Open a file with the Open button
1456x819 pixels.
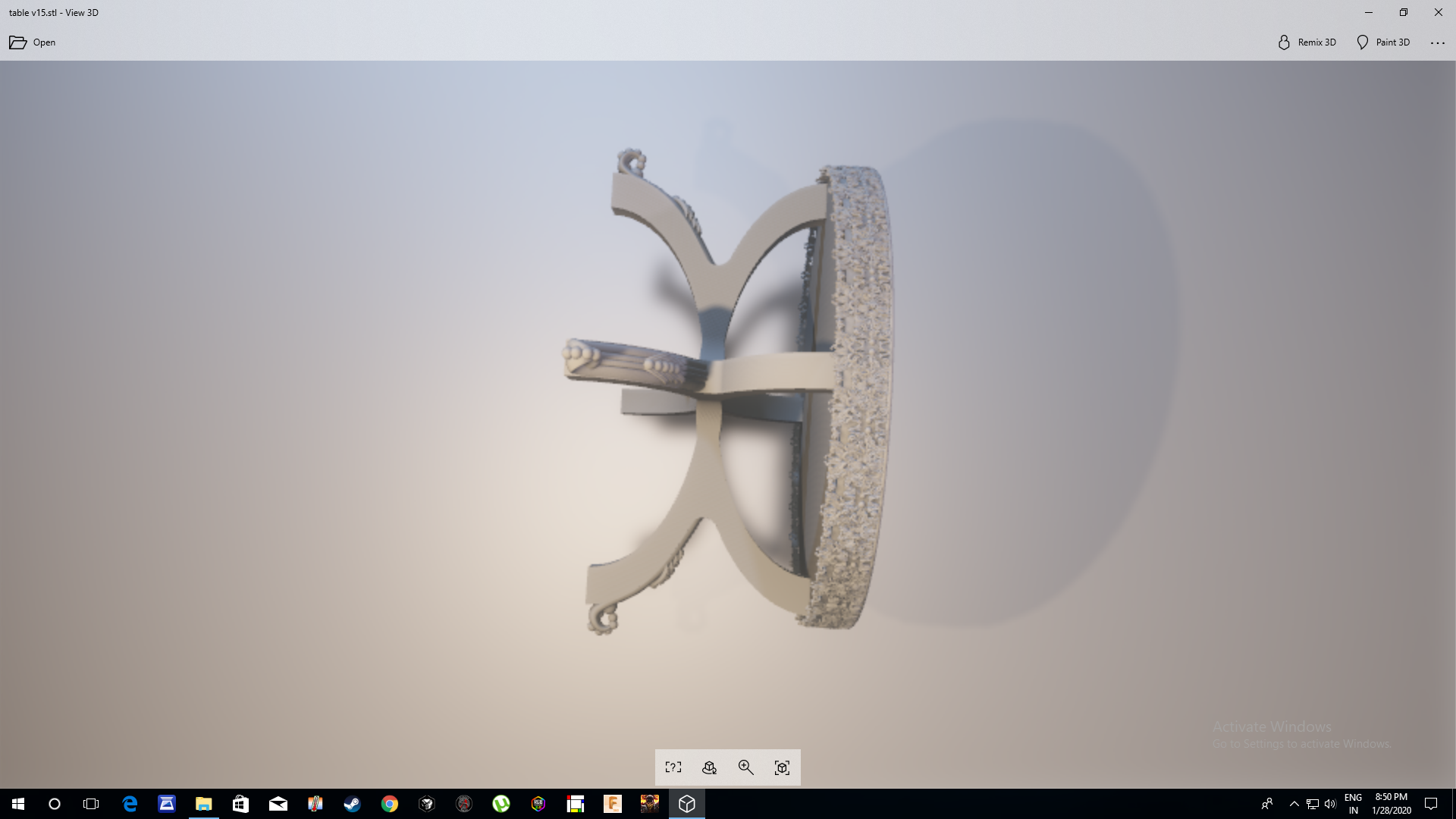click(x=33, y=42)
